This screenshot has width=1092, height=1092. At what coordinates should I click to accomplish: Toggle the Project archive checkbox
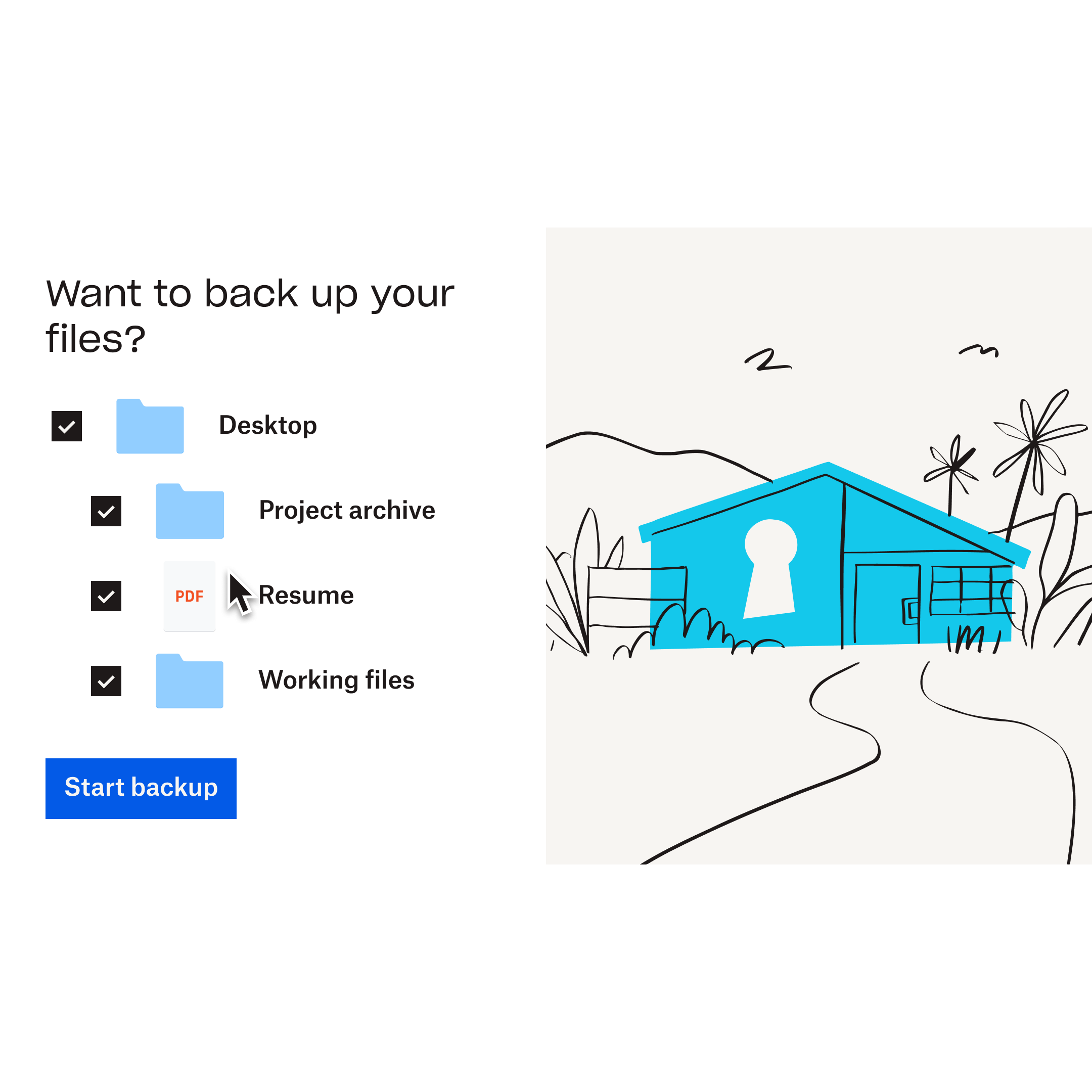click(x=108, y=510)
